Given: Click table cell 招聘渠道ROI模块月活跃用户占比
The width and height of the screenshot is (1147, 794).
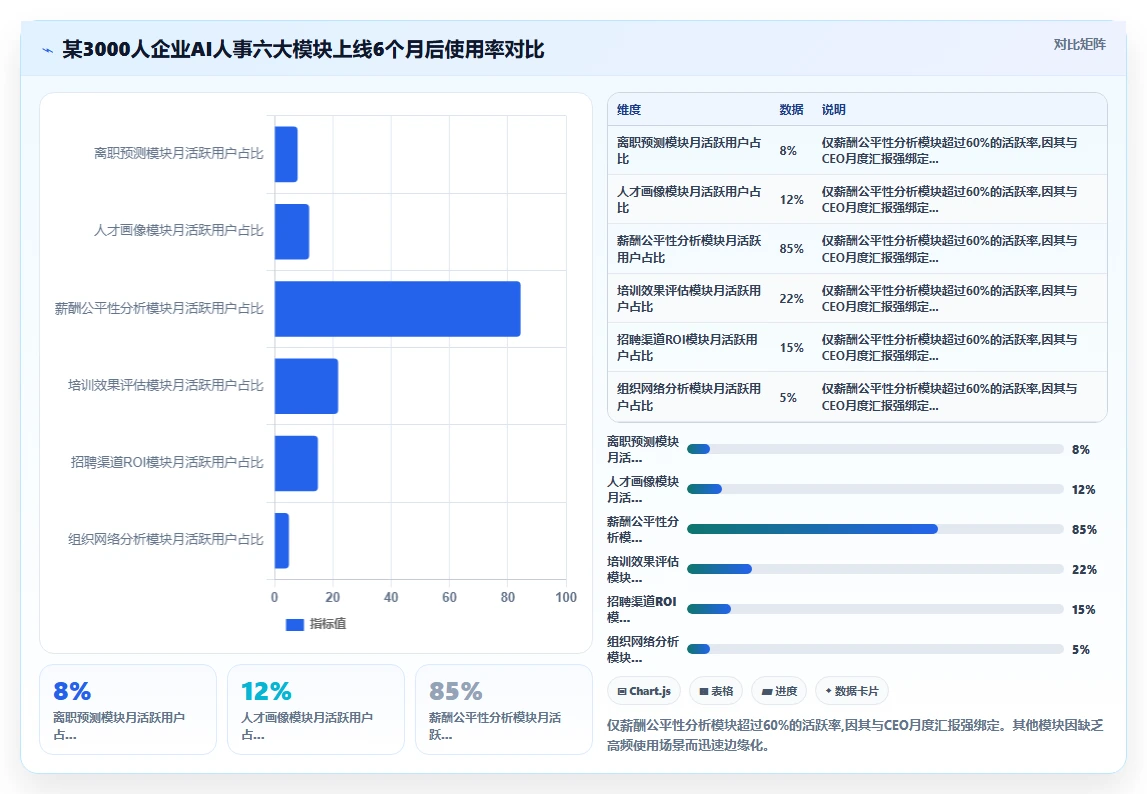Looking at the screenshot, I should pos(688,348).
